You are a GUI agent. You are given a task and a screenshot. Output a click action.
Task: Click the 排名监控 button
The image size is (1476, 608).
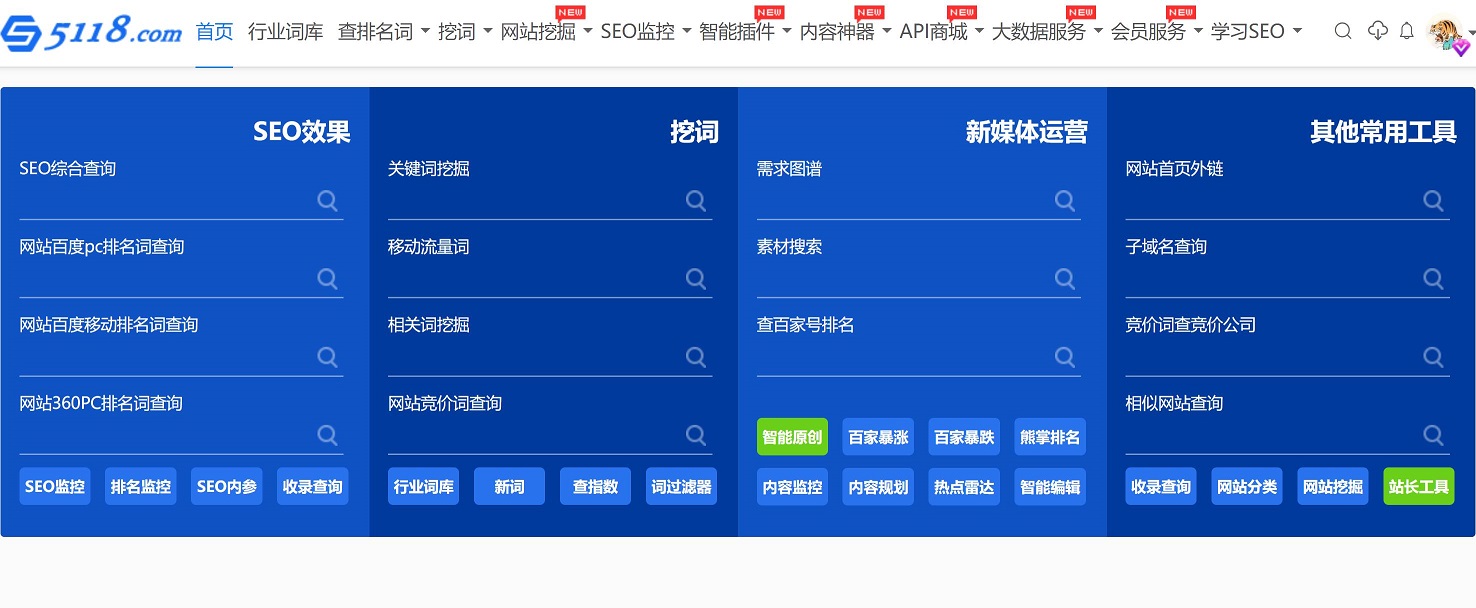point(141,487)
